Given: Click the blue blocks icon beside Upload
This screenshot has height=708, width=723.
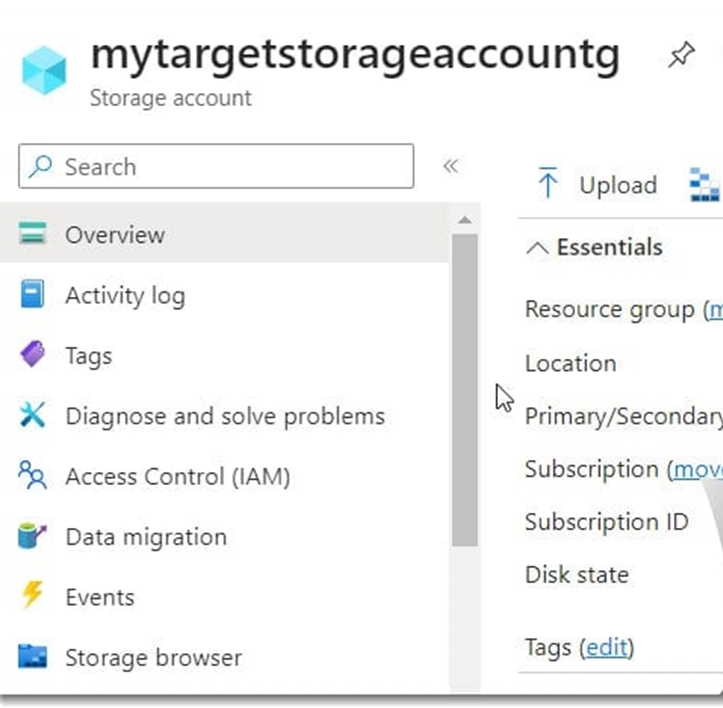Looking at the screenshot, I should (x=705, y=184).
